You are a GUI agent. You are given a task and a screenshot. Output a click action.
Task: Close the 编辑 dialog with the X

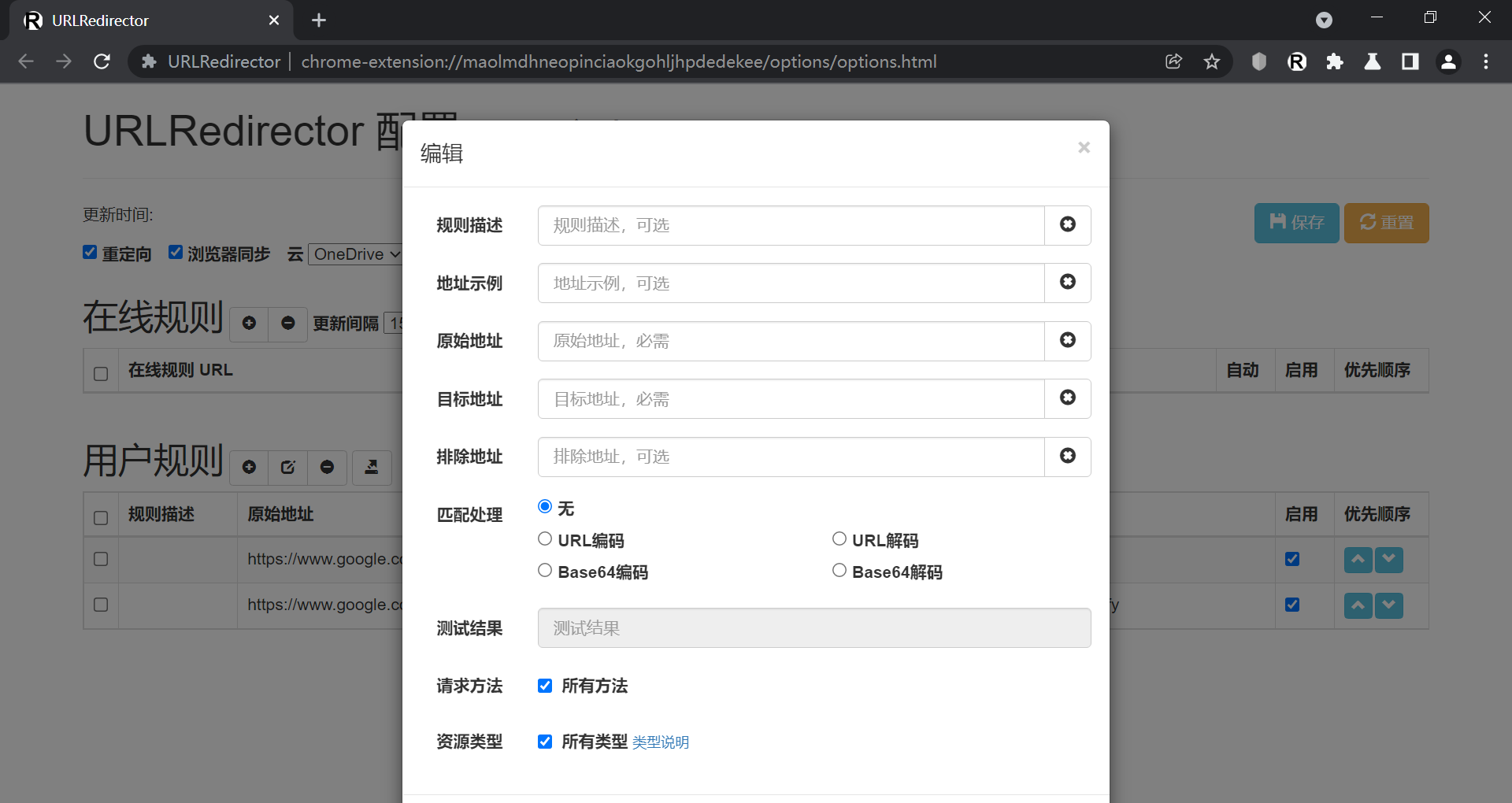click(1084, 148)
